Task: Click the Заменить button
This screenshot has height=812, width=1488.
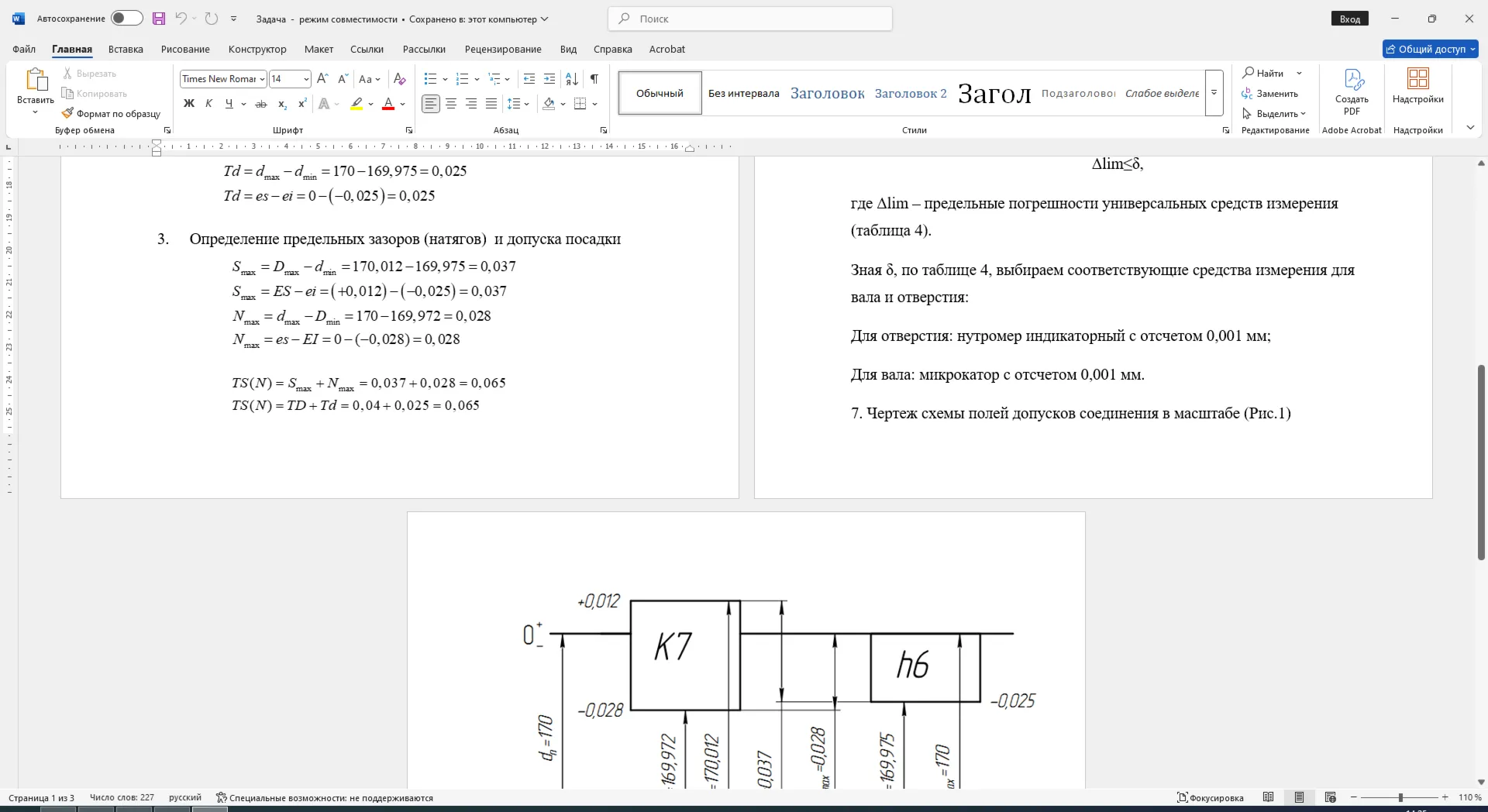Action: pos(1269,94)
